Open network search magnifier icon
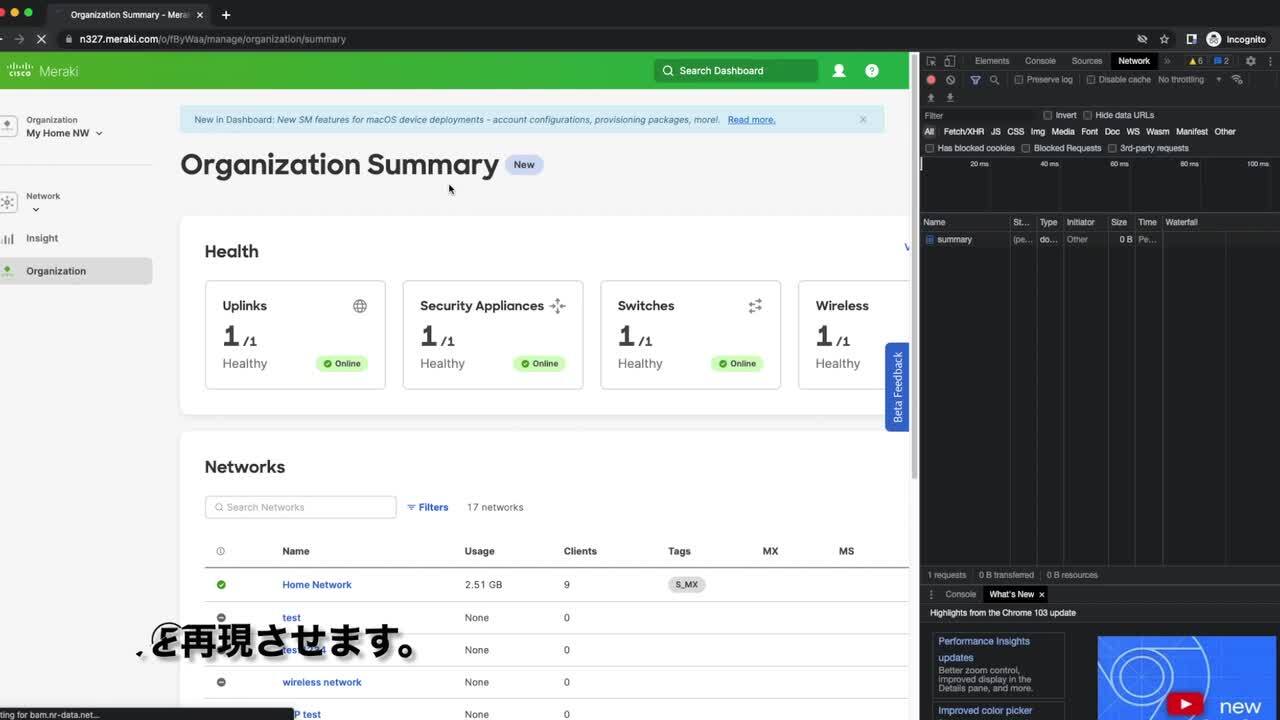Viewport: 1280px width, 720px height. [x=994, y=80]
